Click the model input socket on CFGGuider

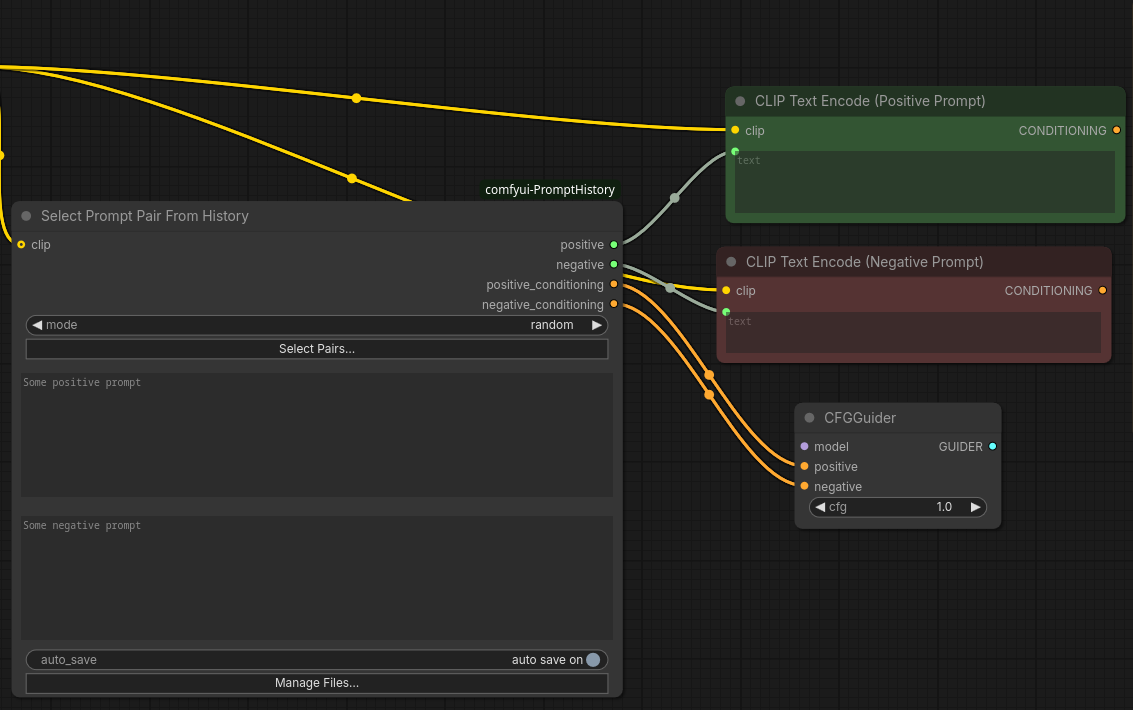(804, 446)
